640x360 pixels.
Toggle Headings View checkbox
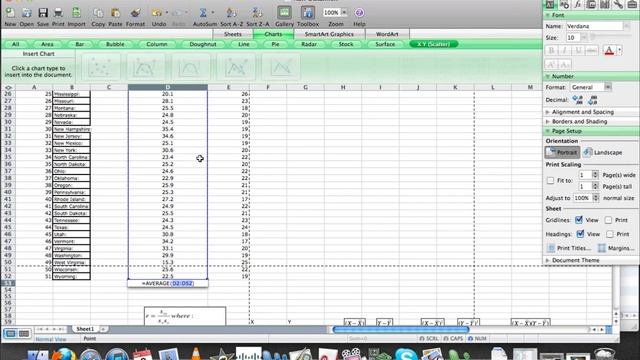[580, 234]
